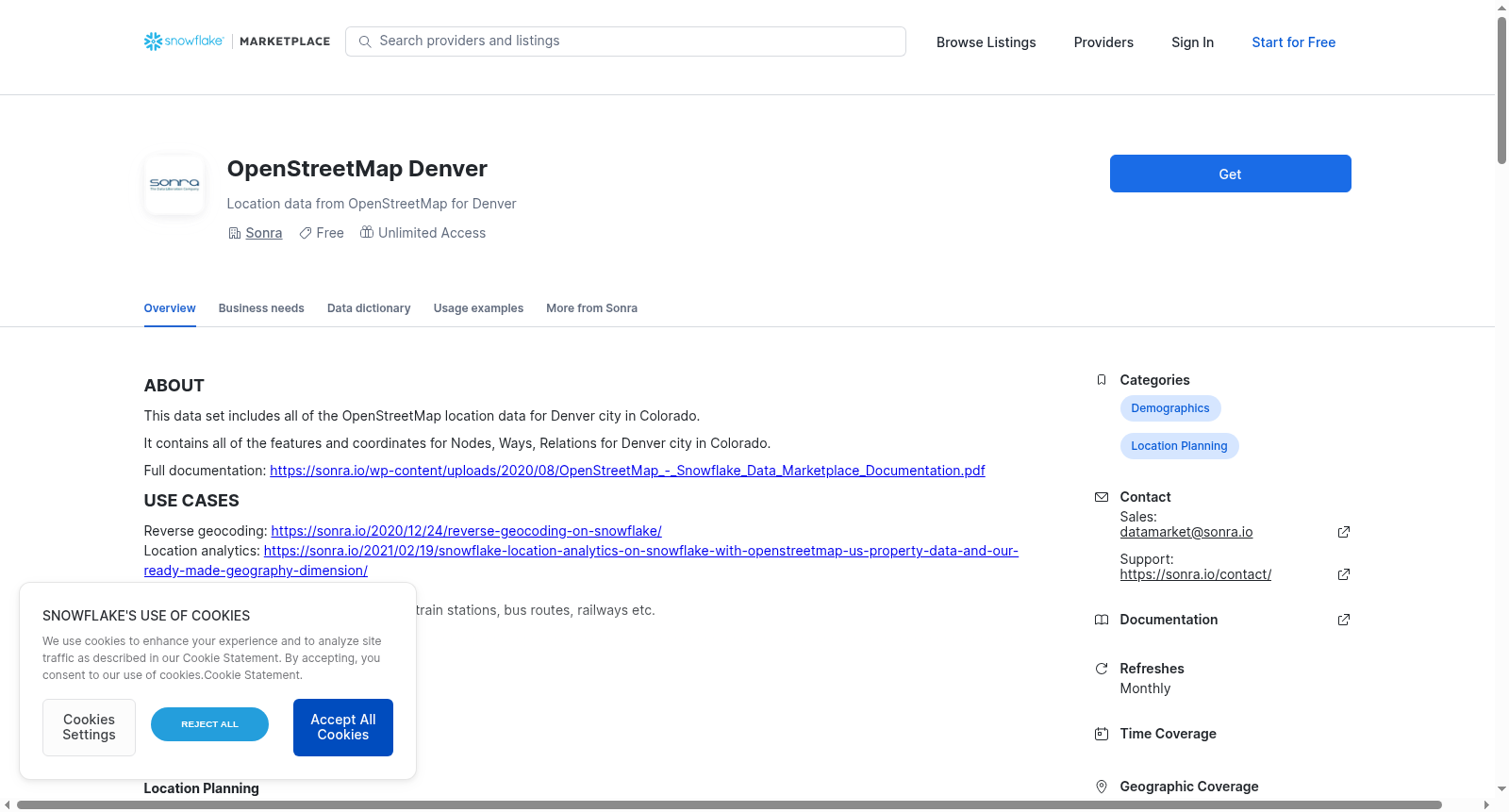Click Sign In

(x=1193, y=42)
